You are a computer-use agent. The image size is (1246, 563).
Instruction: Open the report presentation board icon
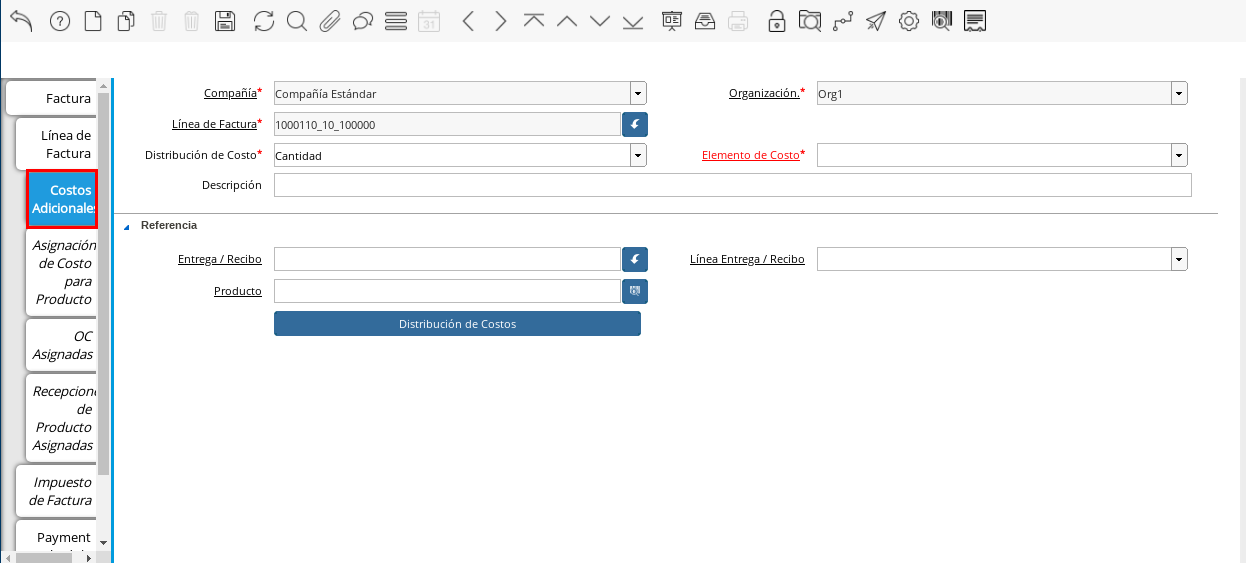click(671, 21)
